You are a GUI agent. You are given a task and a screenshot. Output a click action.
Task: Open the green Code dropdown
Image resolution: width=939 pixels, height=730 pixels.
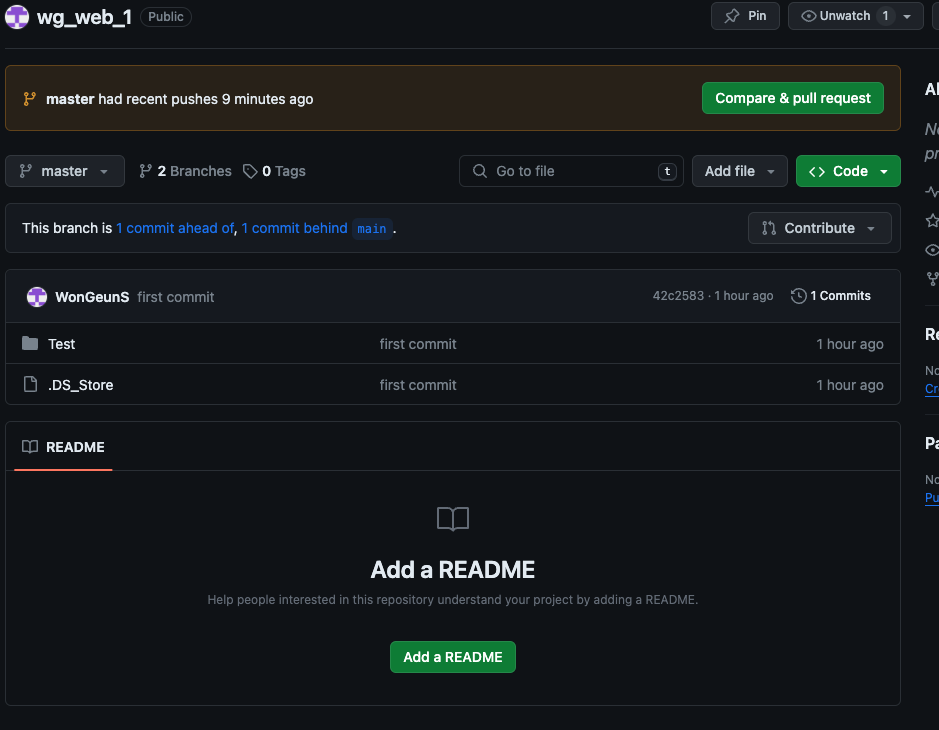tap(848, 171)
